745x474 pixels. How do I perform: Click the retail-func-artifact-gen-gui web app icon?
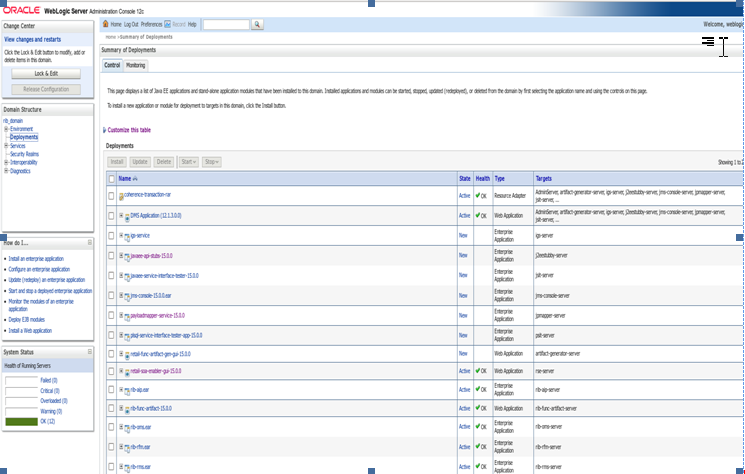point(127,355)
